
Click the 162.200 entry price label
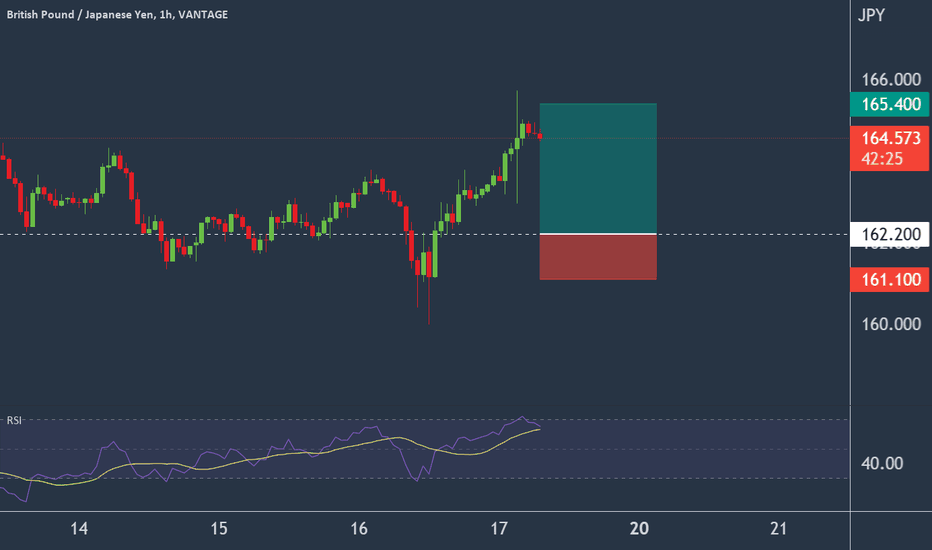[x=890, y=234]
